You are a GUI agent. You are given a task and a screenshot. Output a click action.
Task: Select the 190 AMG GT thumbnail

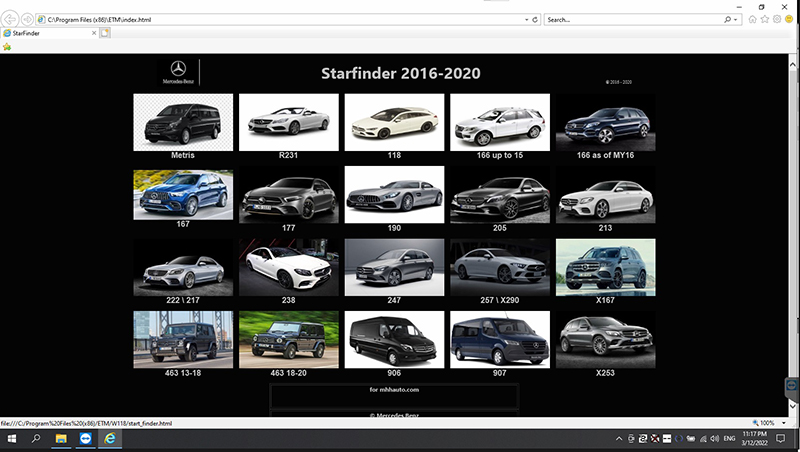(394, 194)
